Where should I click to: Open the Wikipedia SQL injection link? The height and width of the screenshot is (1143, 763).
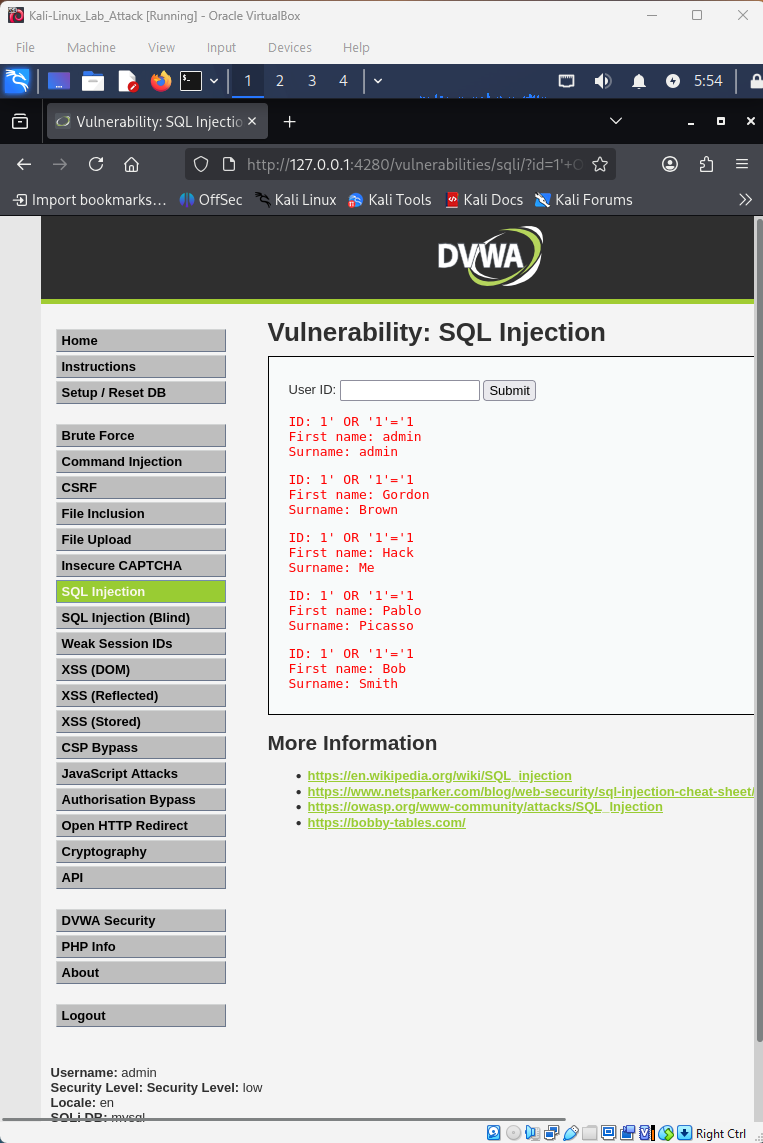tap(439, 776)
